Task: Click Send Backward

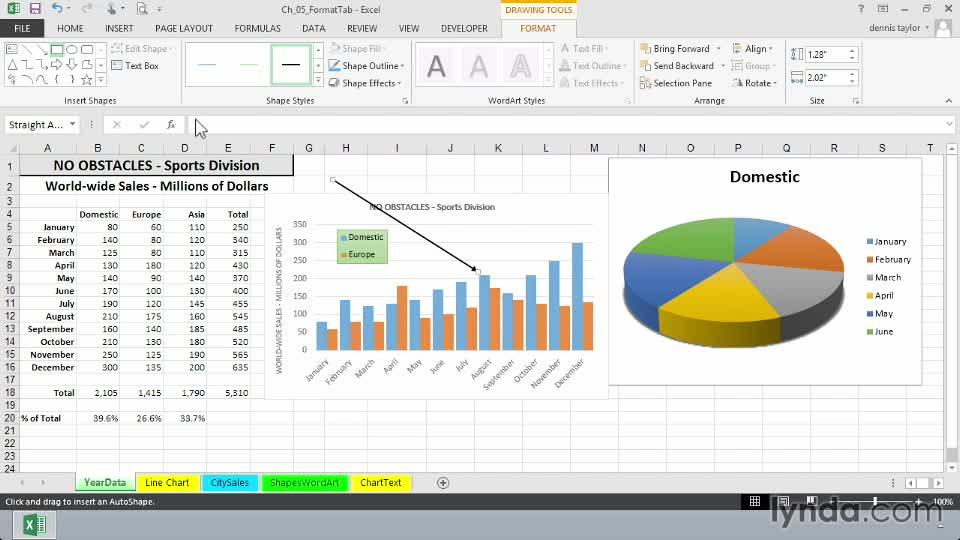Action: [x=677, y=66]
